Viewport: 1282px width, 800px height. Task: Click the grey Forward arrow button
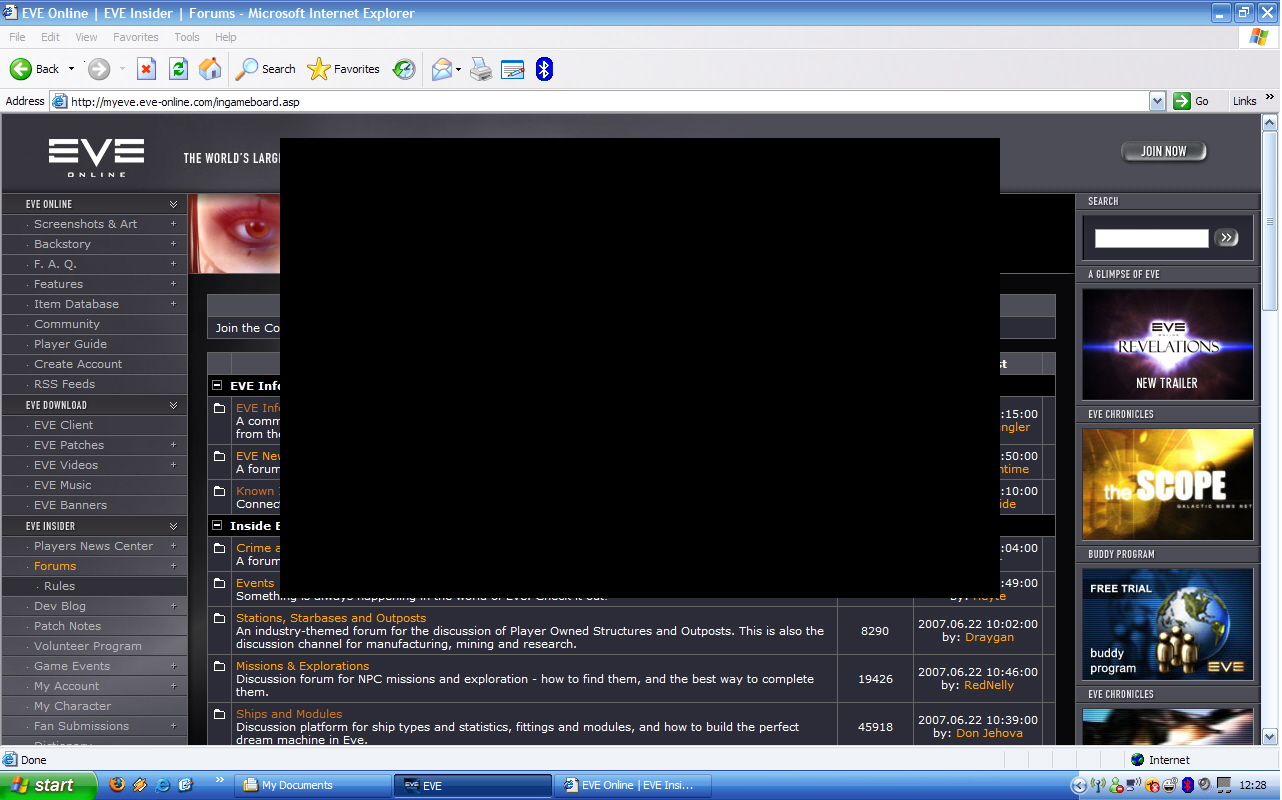point(99,69)
